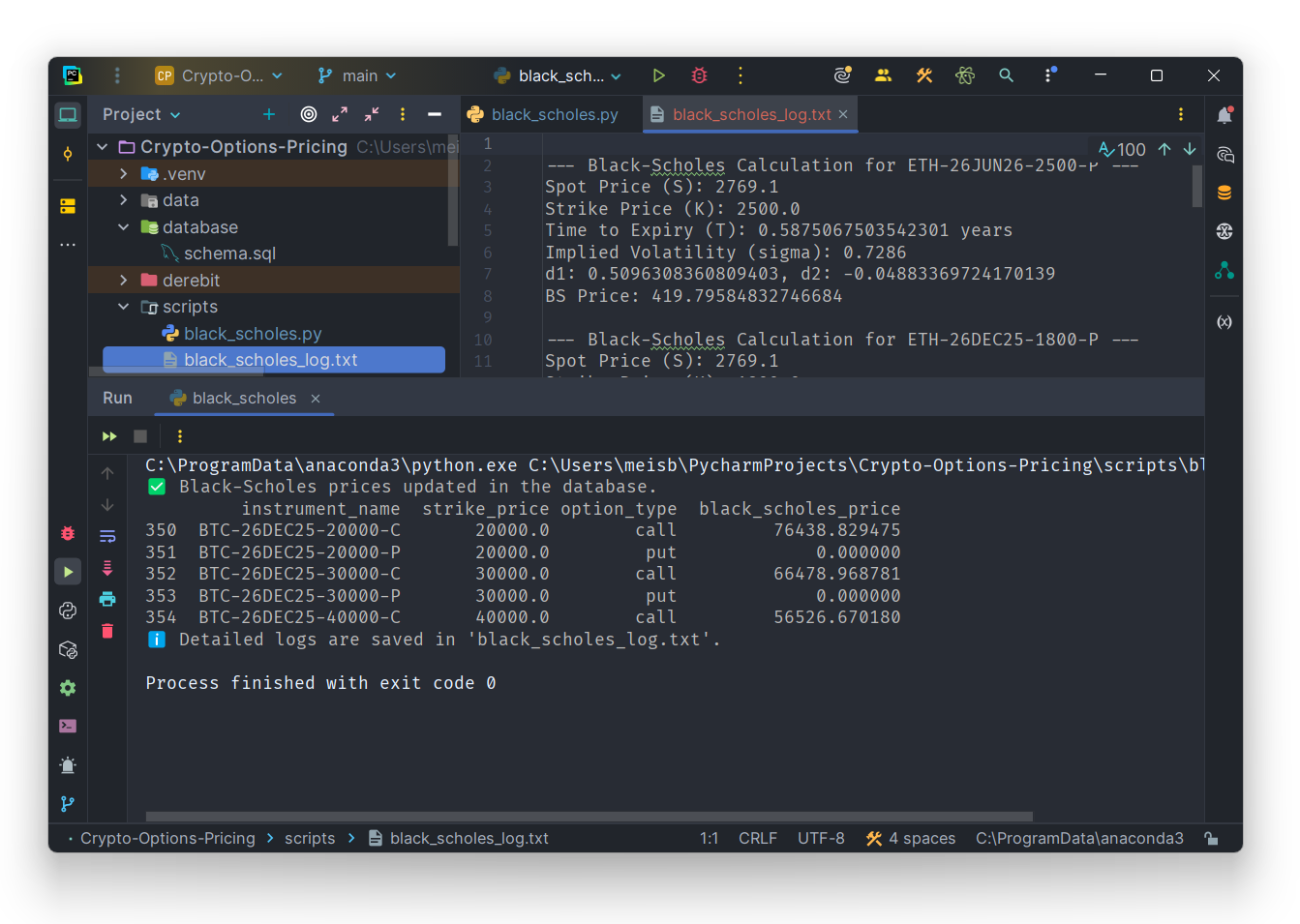Open the Database tool window icon
Viewport: 1300px width, 924px height.
click(1224, 193)
